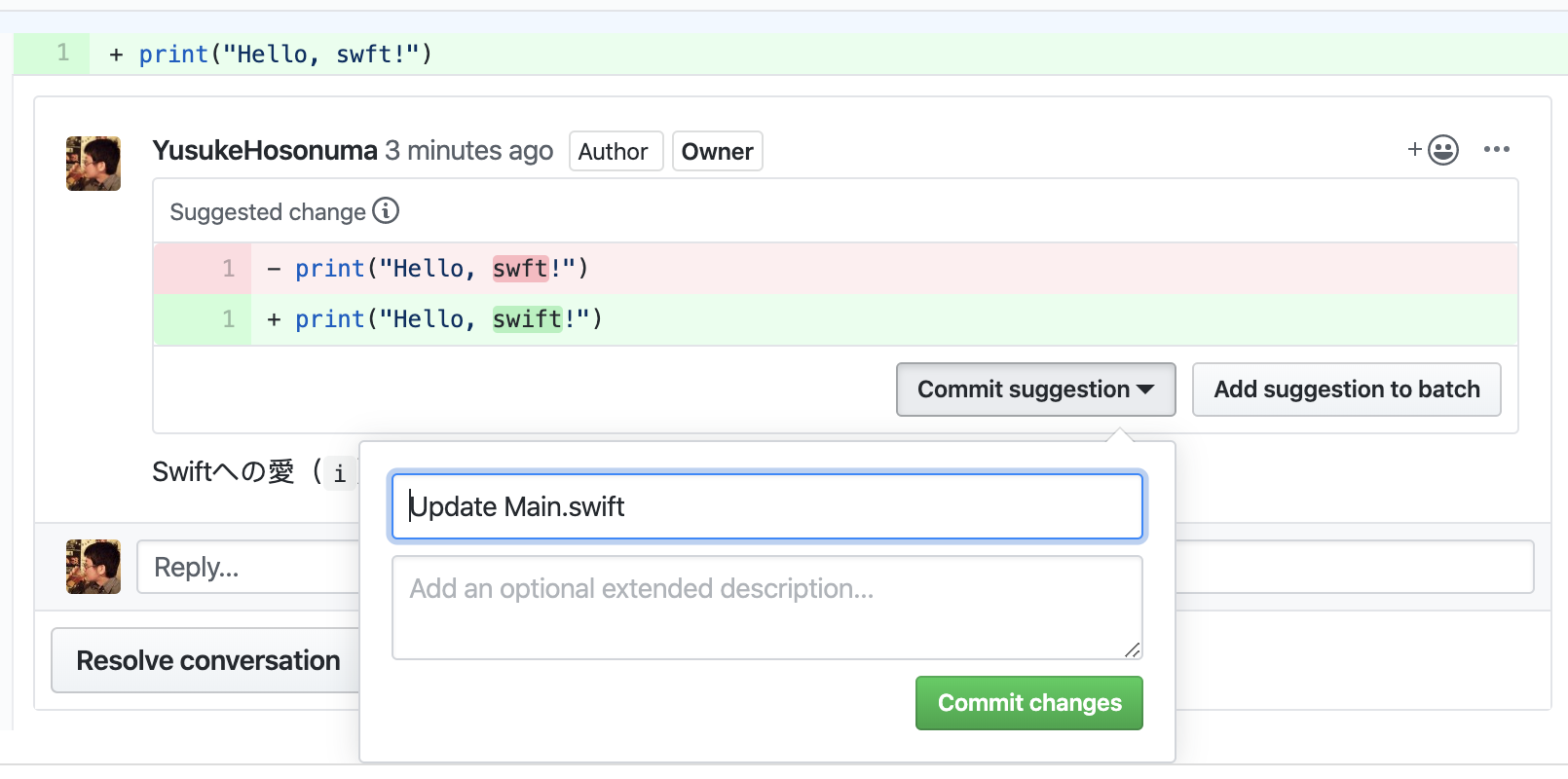Focus the Update Main.swift commit message field

[x=766, y=506]
